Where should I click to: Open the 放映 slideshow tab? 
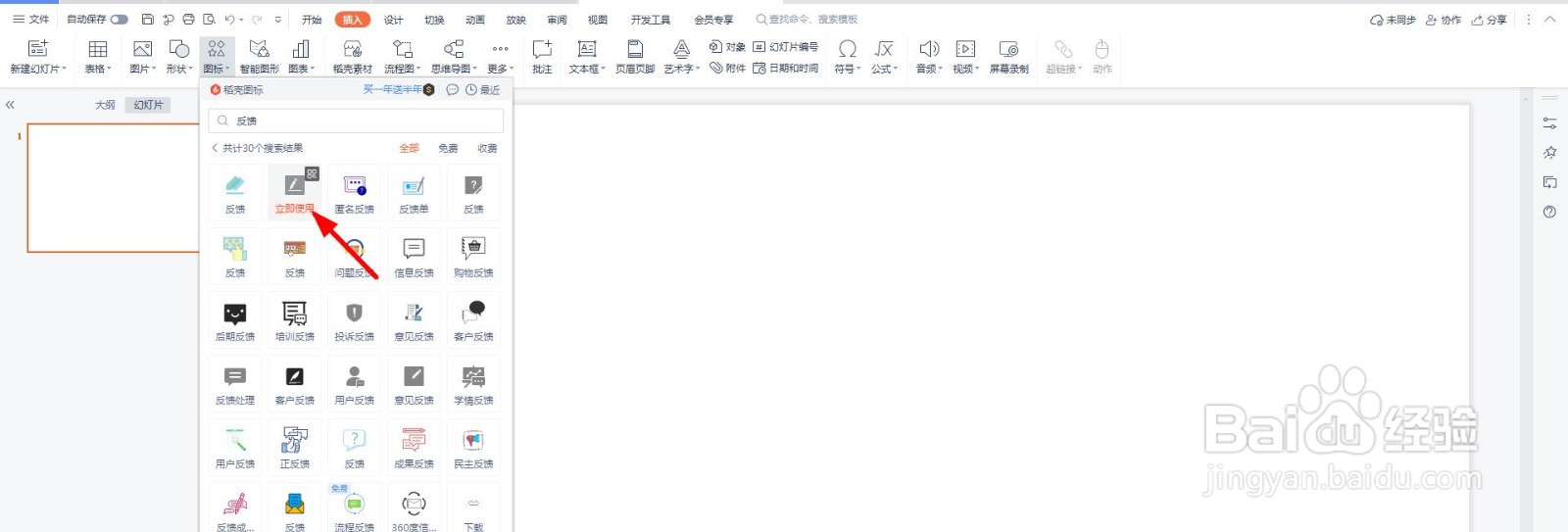click(515, 20)
